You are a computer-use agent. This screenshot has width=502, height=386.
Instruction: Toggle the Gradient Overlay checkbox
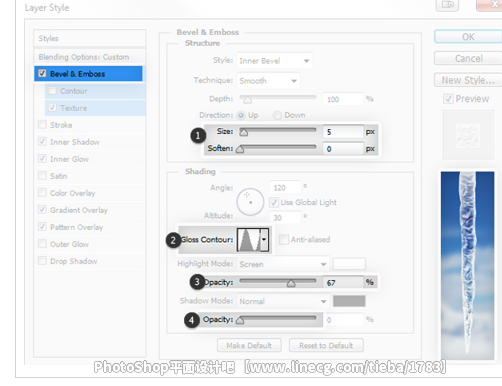pos(42,210)
